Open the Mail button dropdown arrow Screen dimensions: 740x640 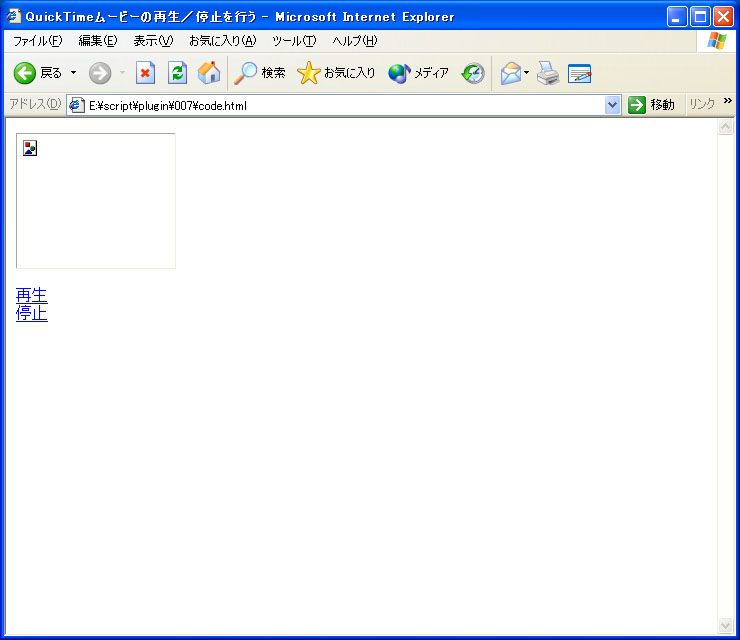pos(527,73)
